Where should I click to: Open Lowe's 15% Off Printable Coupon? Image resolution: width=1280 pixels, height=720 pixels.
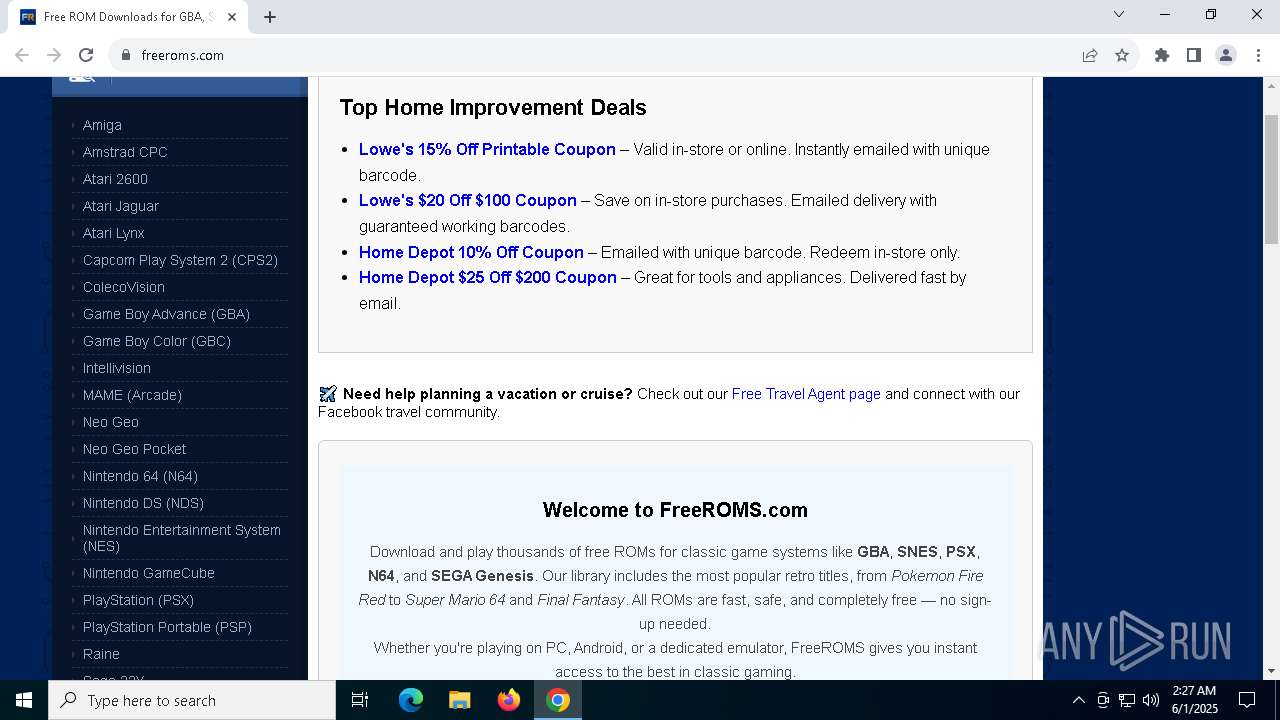click(x=487, y=149)
